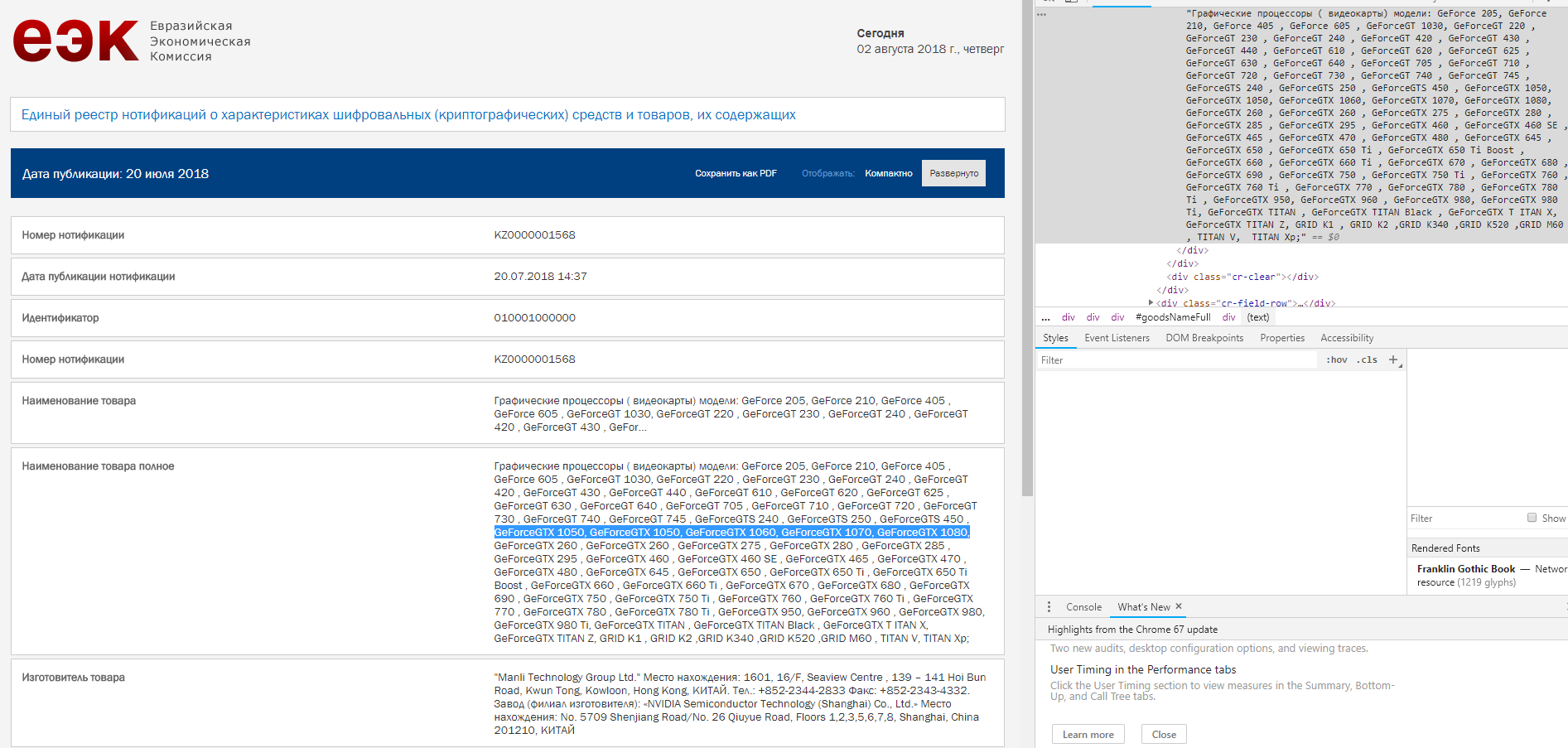Switch display mode to Компактно
Viewport: 1568px width, 748px height.
click(x=888, y=173)
